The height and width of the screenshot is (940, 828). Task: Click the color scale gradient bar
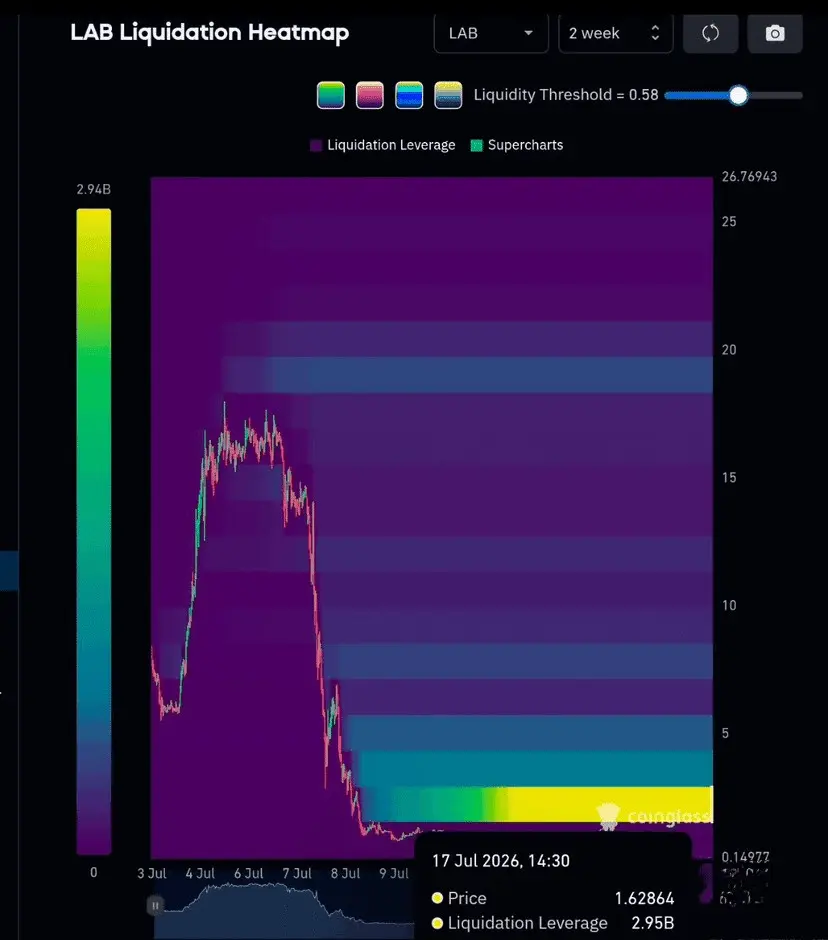(x=94, y=531)
